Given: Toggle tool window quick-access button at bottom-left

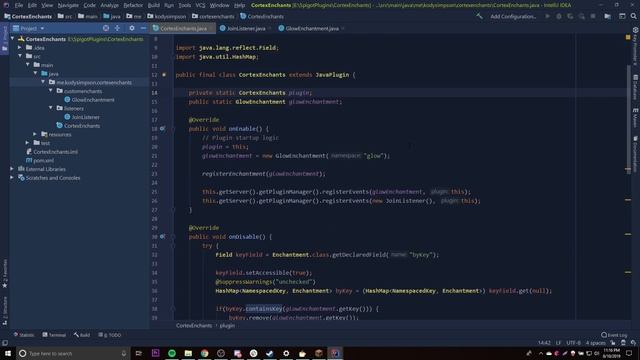Looking at the screenshot, I should click(4, 343).
